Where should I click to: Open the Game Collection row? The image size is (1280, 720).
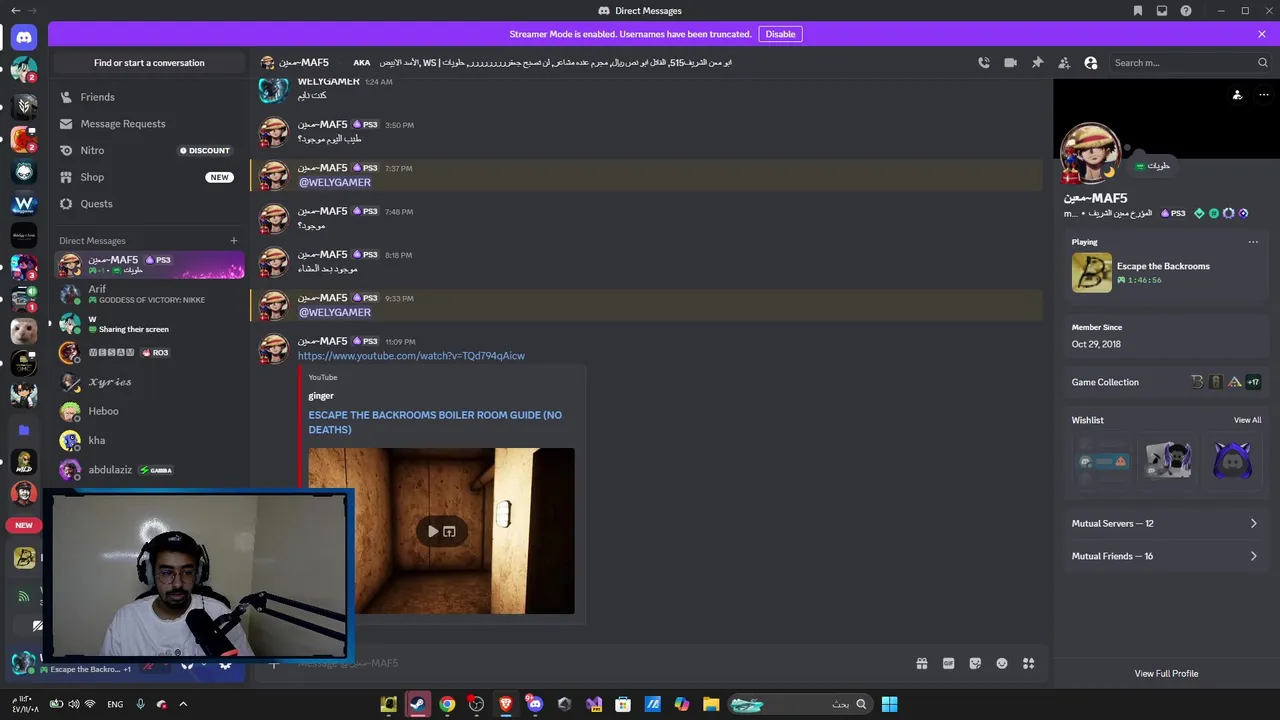pyautogui.click(x=1166, y=382)
